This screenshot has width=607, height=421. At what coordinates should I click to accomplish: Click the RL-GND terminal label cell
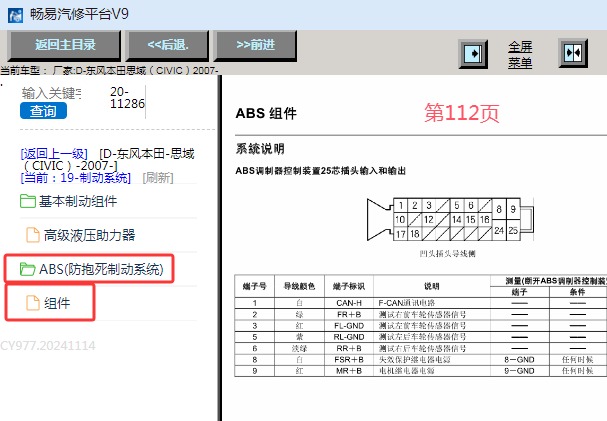pos(349,337)
